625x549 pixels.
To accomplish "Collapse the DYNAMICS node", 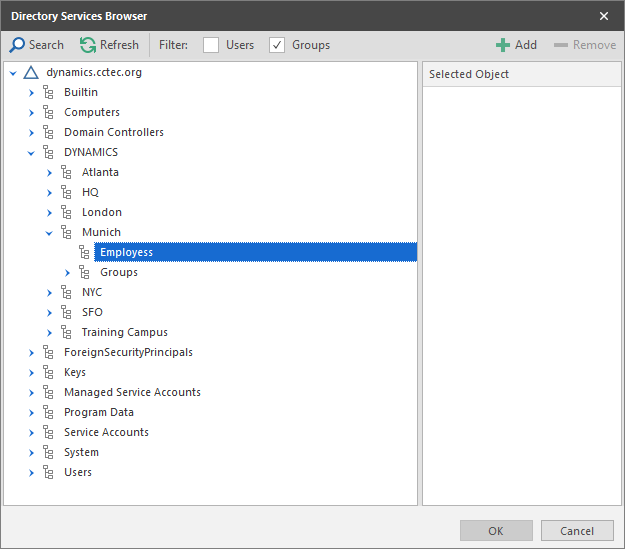I will coord(31,153).
